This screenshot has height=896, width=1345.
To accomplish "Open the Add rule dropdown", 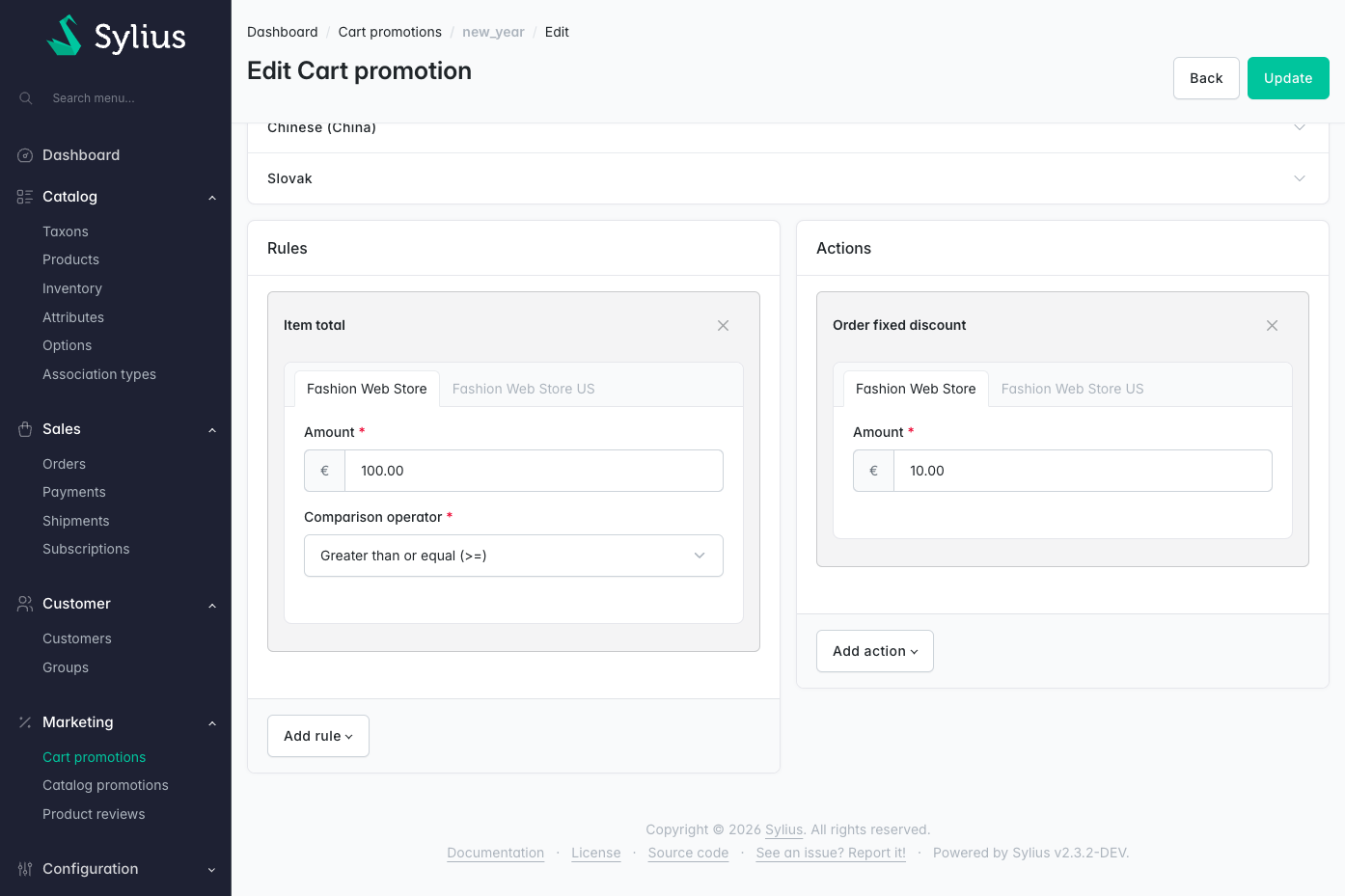I will (318, 736).
